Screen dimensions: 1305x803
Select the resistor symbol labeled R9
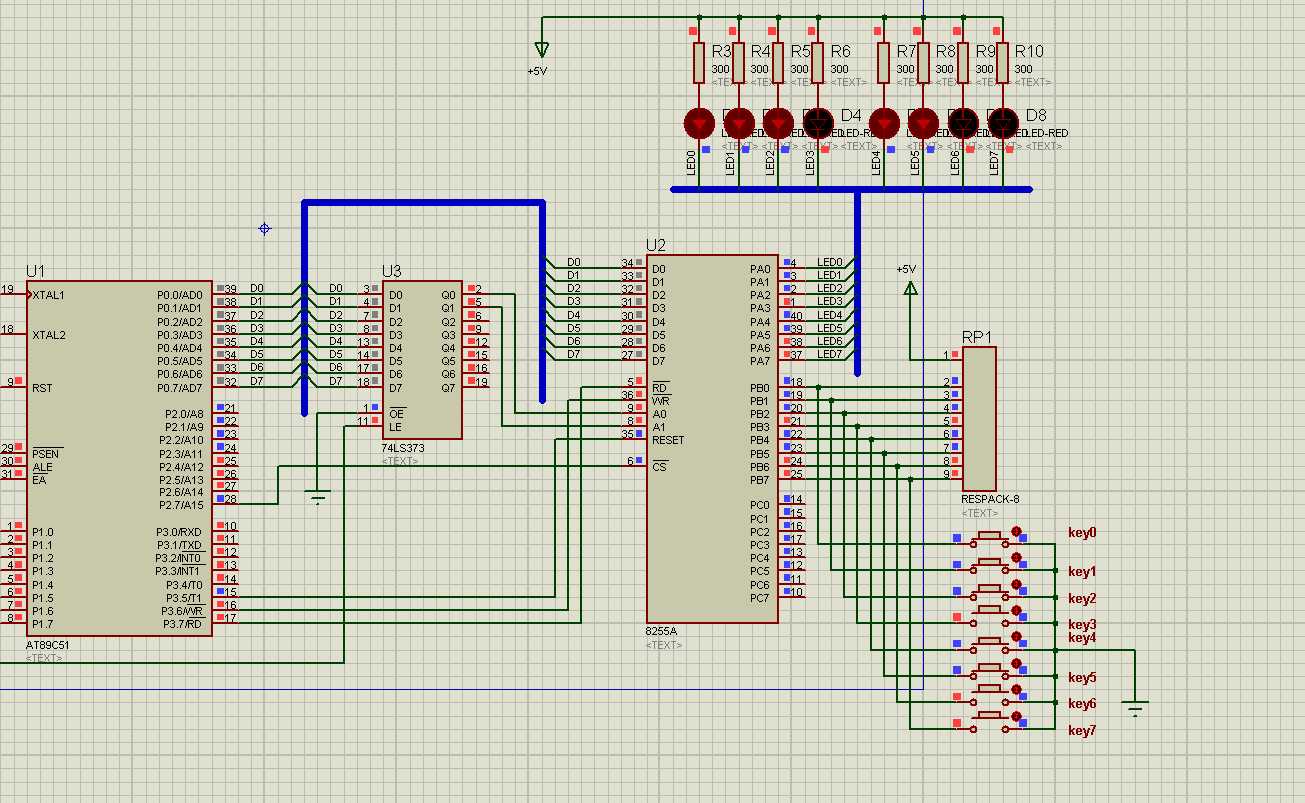(x=963, y=62)
